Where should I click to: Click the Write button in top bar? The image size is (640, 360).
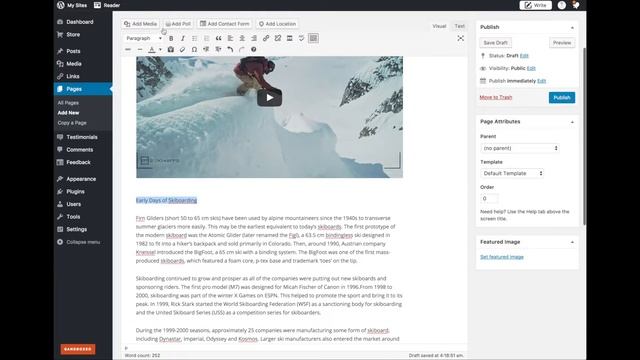click(536, 5)
